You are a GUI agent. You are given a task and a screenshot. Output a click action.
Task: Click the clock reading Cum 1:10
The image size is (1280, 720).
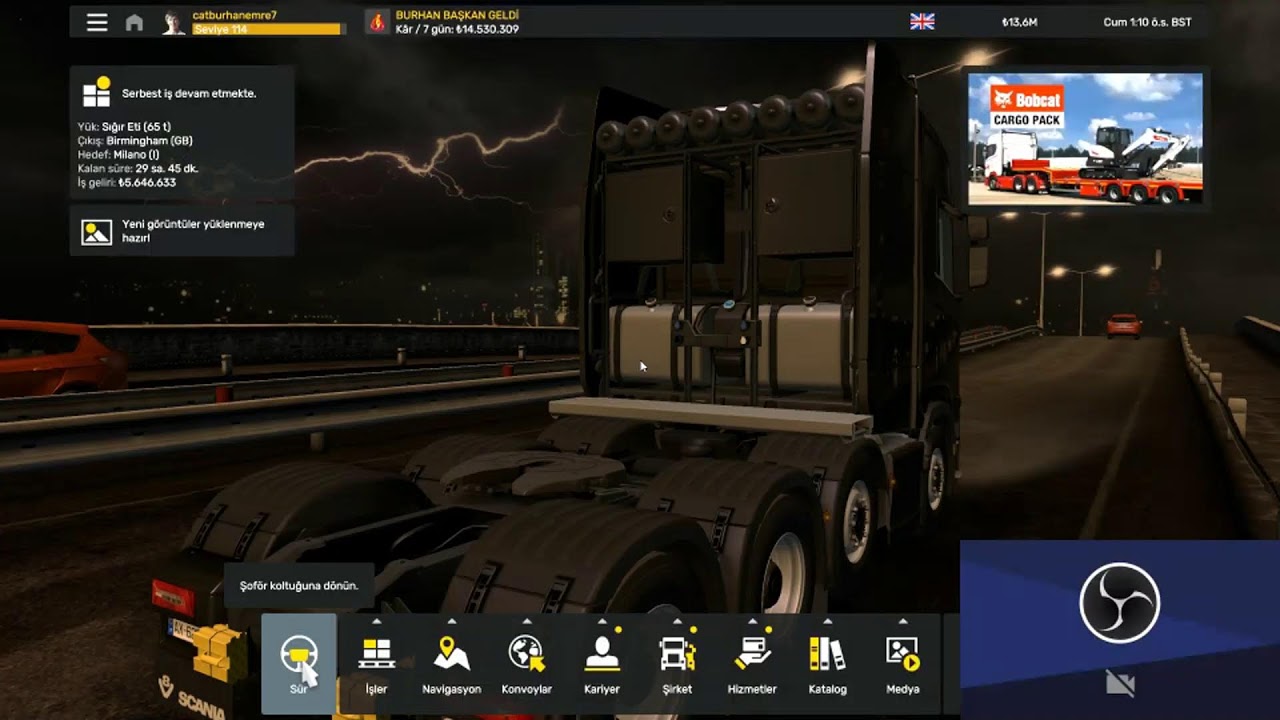[1147, 22]
